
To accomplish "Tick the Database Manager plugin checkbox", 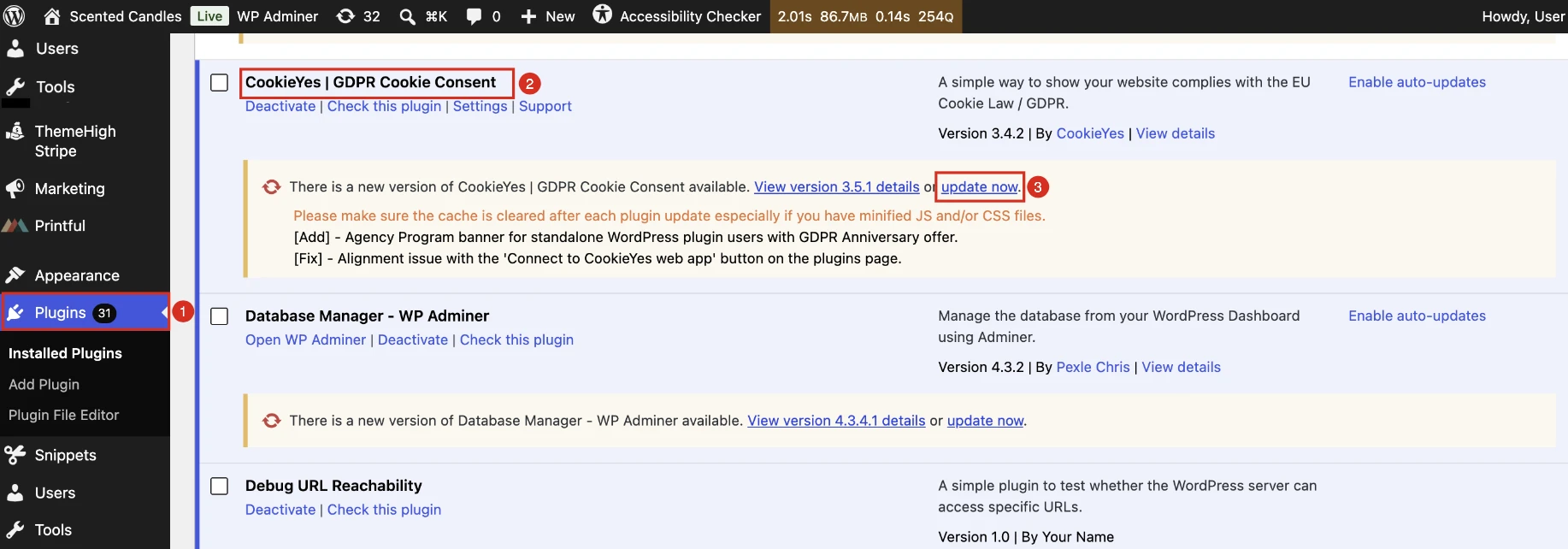I will pyautogui.click(x=220, y=316).
